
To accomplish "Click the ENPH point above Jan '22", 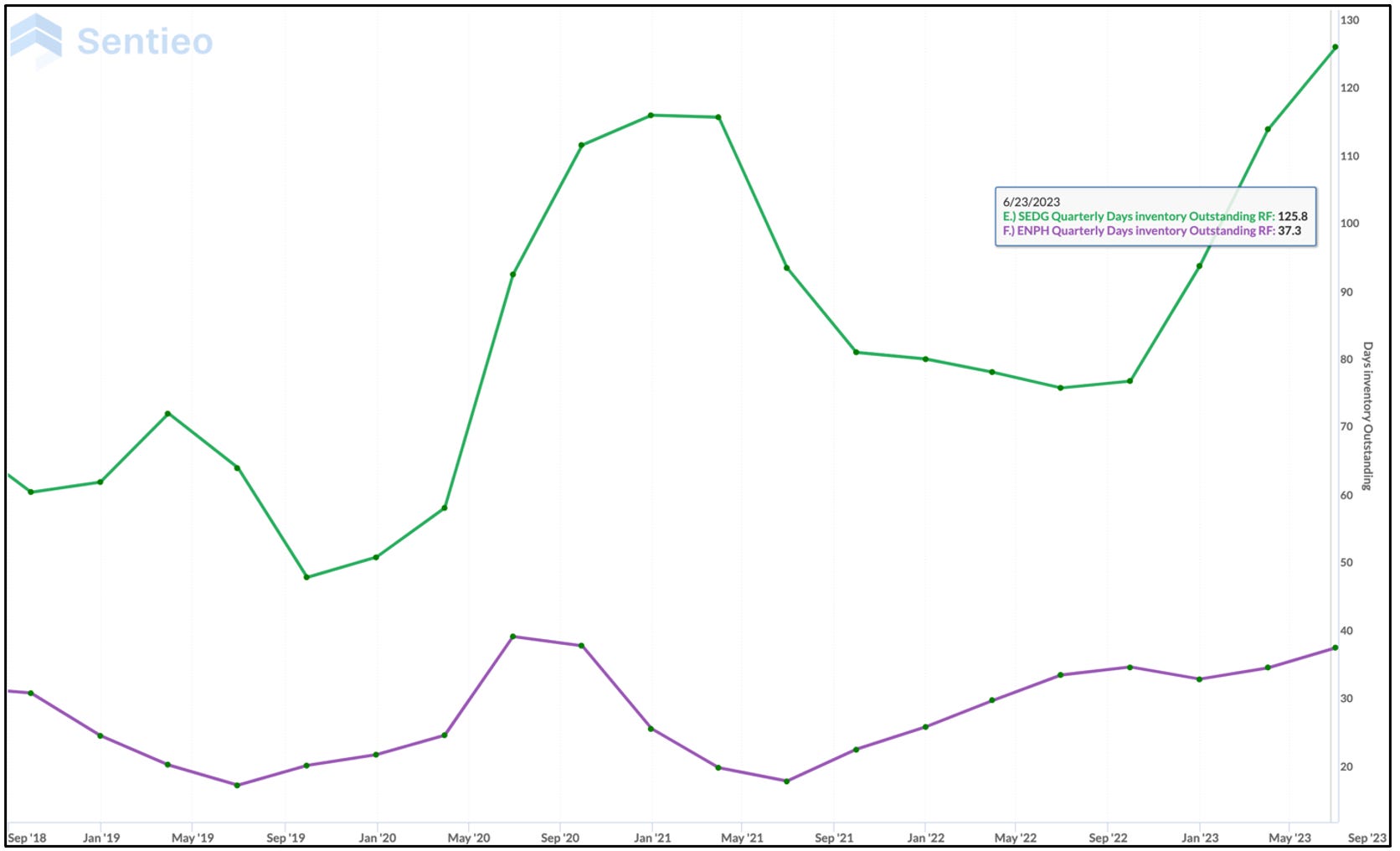I will [925, 727].
